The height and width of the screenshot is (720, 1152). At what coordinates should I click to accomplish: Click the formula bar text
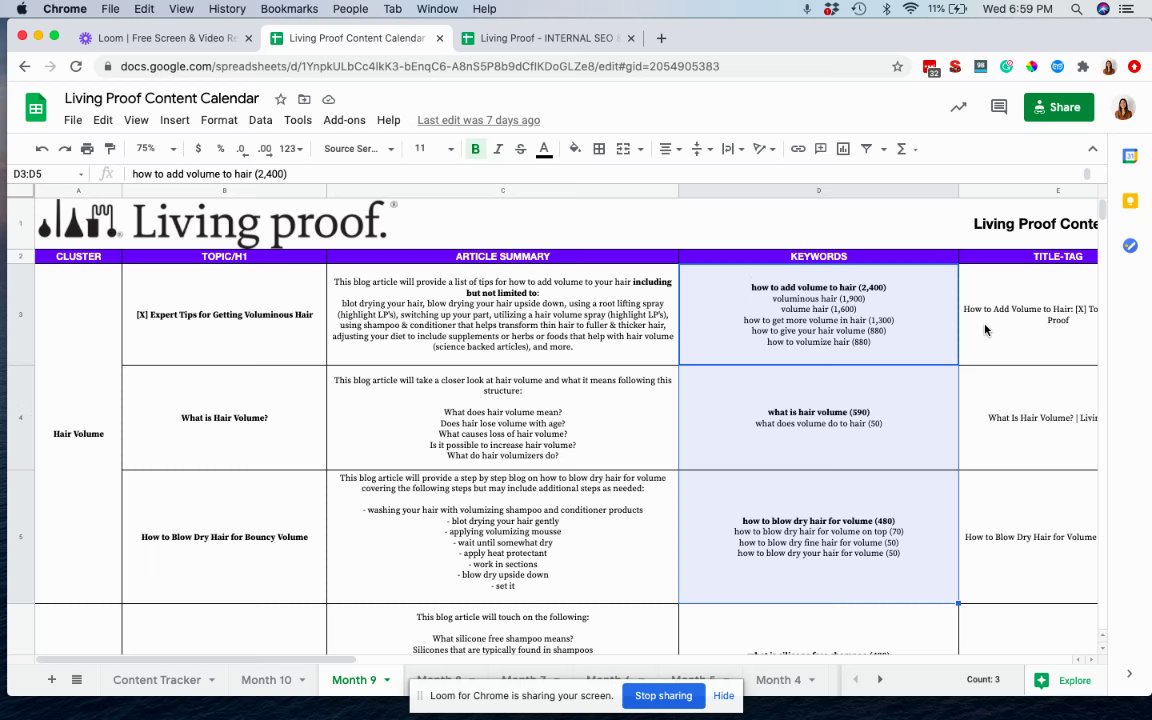pyautogui.click(x=209, y=174)
